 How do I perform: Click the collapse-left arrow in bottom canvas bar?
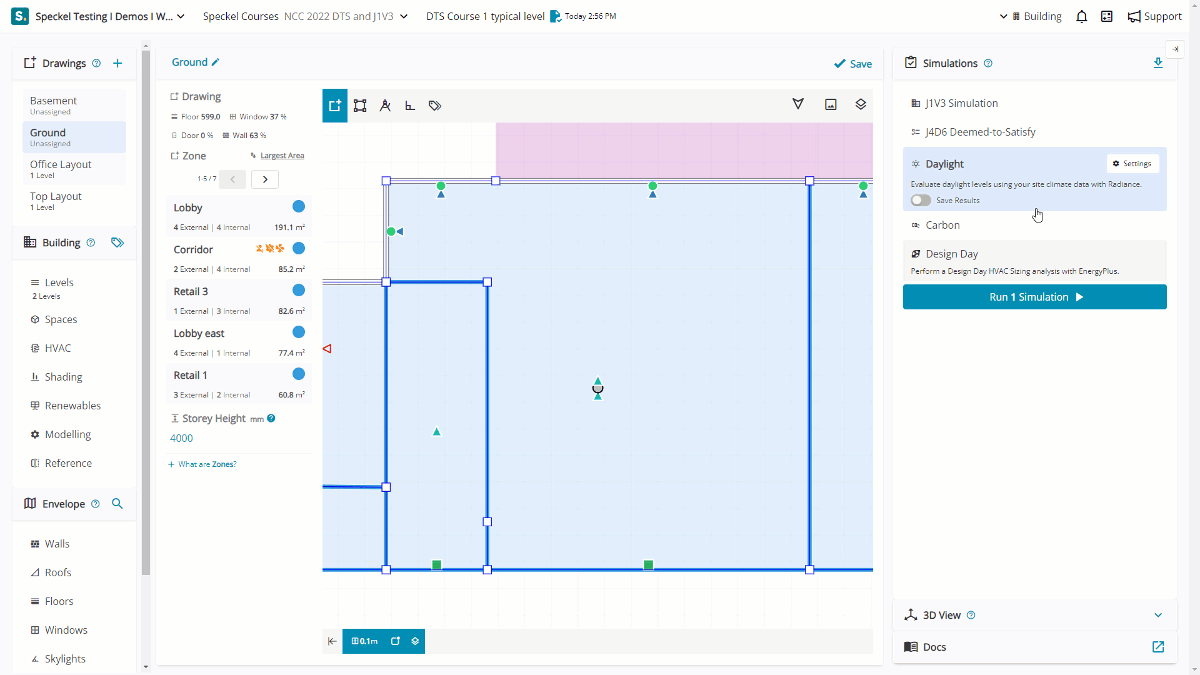(332, 641)
